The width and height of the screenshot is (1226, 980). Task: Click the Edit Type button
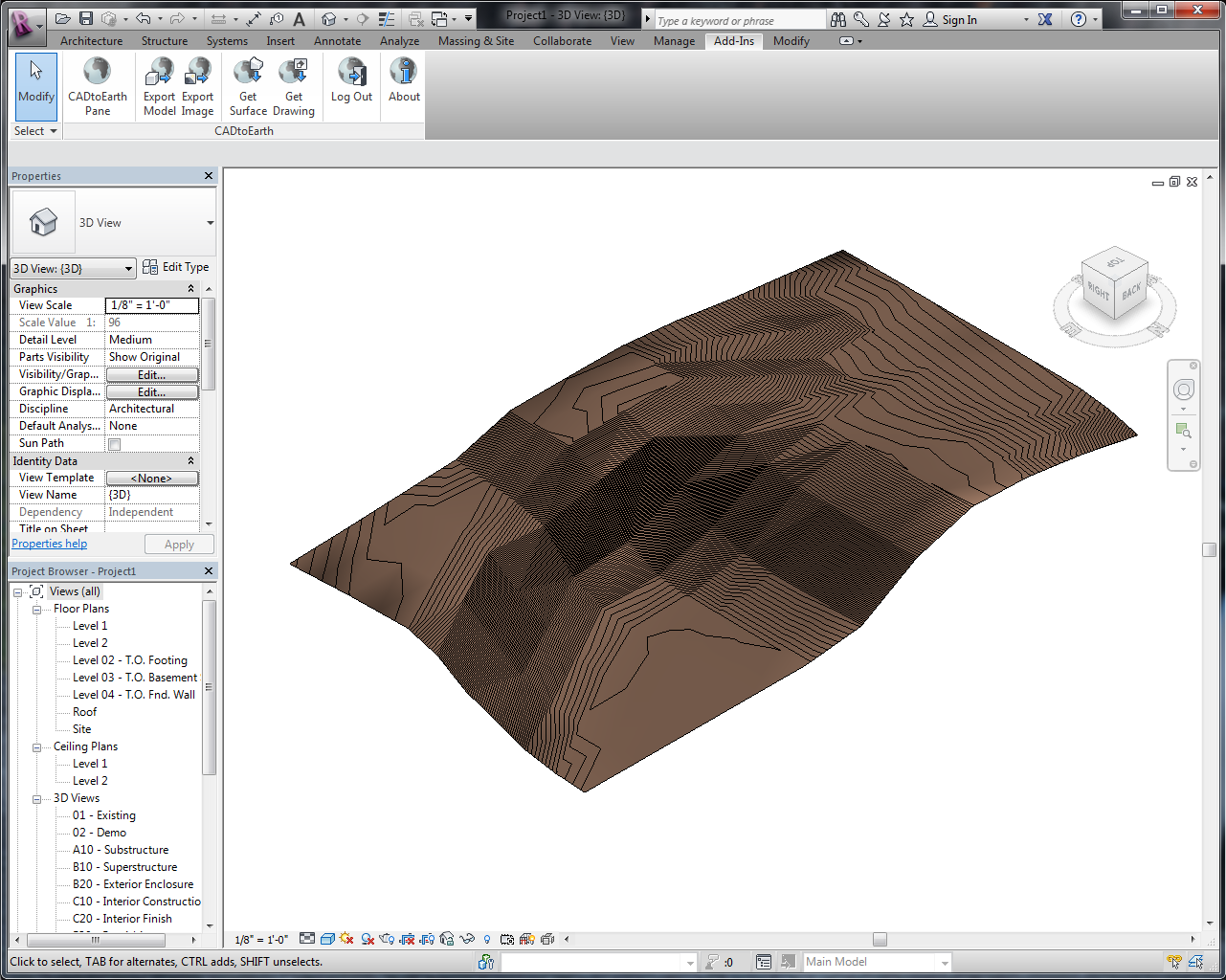point(176,267)
